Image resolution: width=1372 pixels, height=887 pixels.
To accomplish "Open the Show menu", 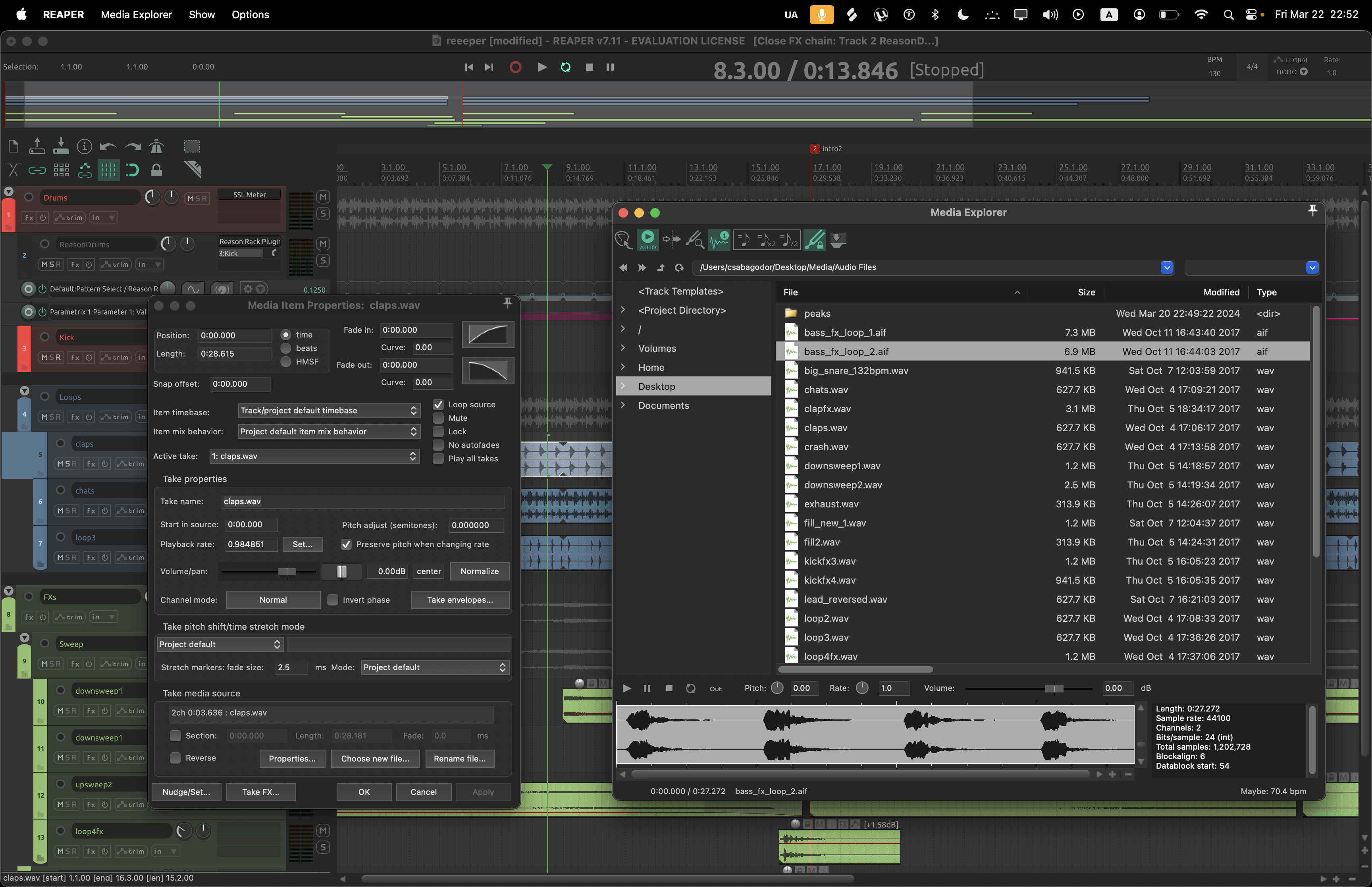I will pos(202,14).
